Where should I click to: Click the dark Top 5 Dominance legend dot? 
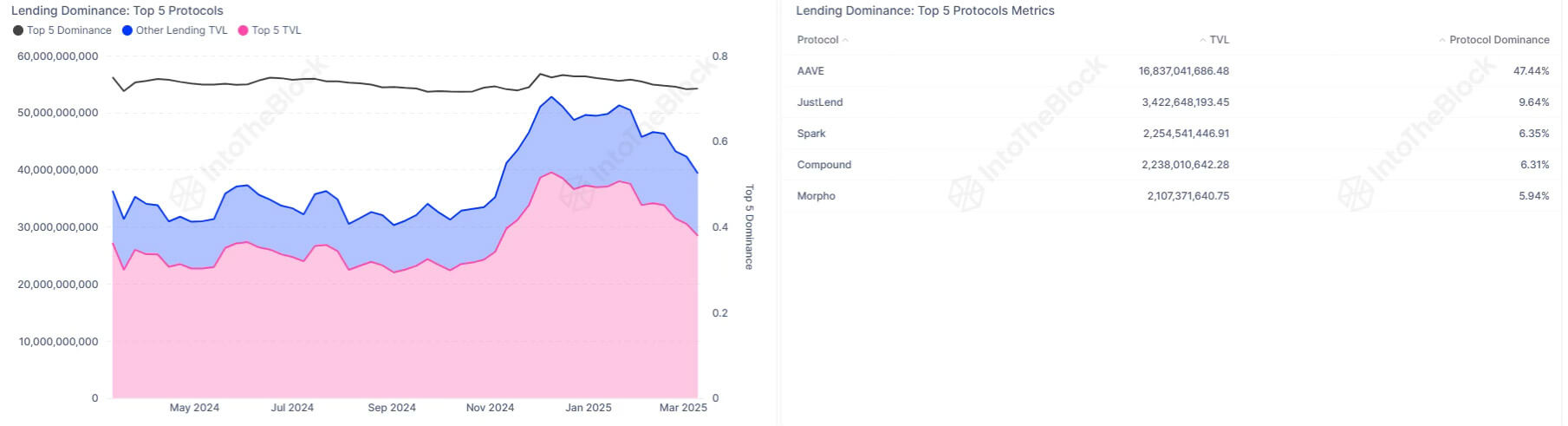tap(18, 30)
